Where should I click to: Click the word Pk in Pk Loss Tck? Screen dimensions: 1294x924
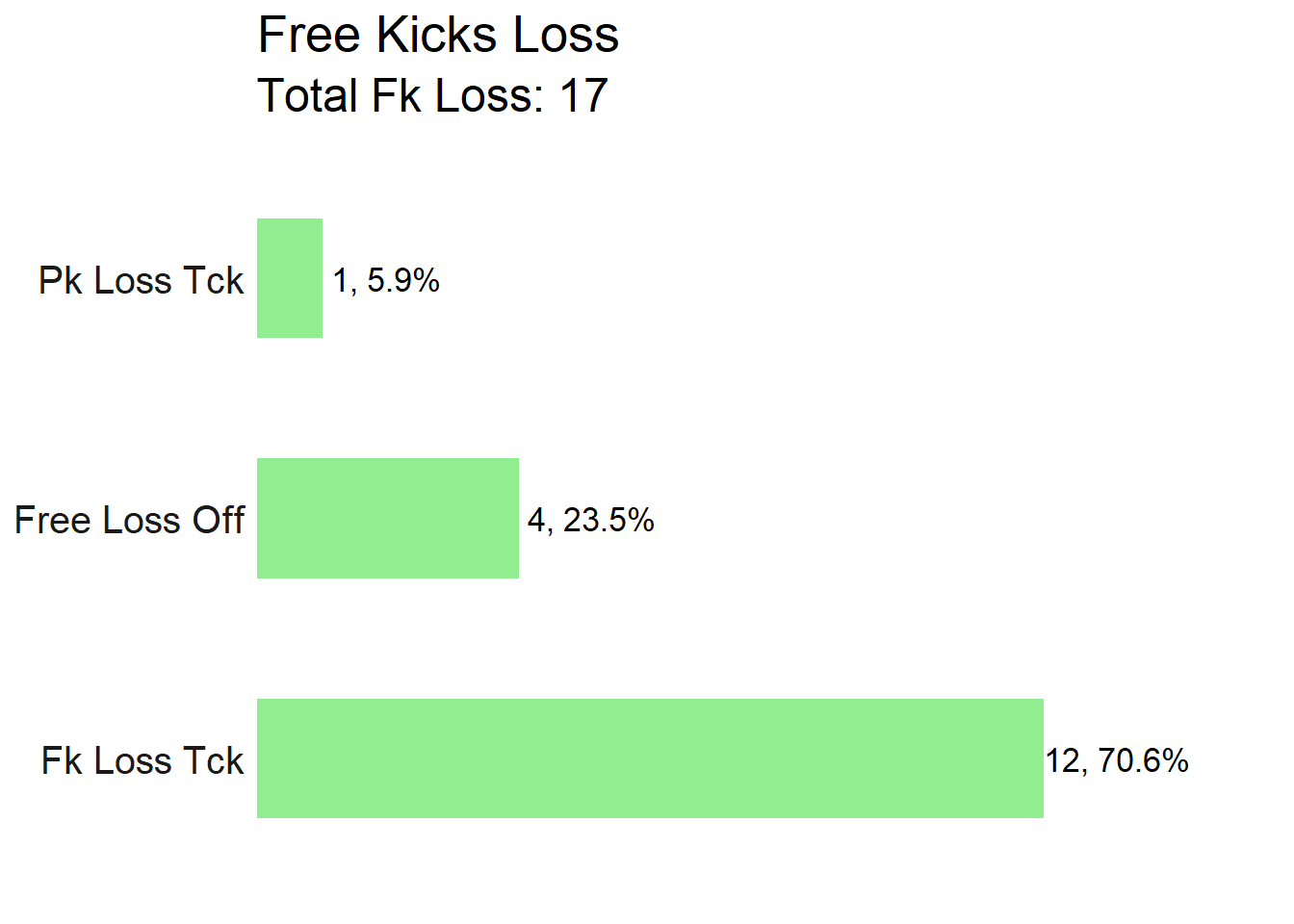(60, 280)
